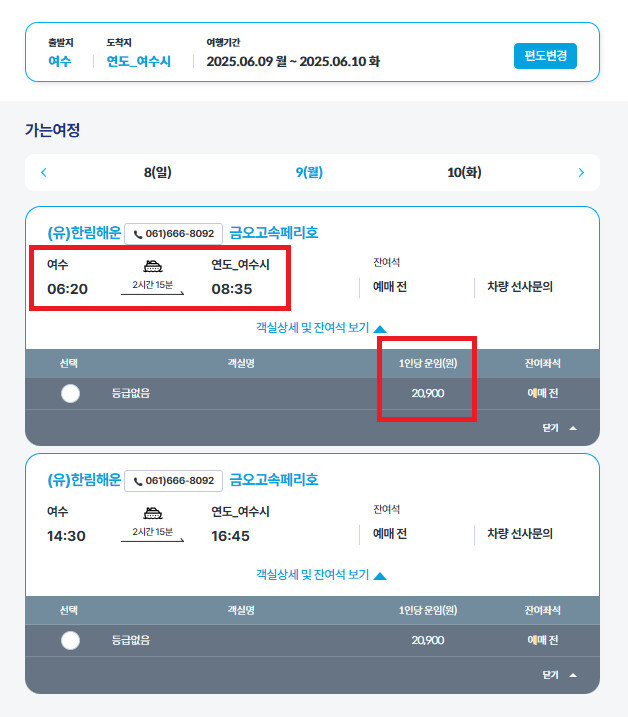The image size is (628, 717).
Task: Go to next date with right chevron
Action: click(581, 173)
